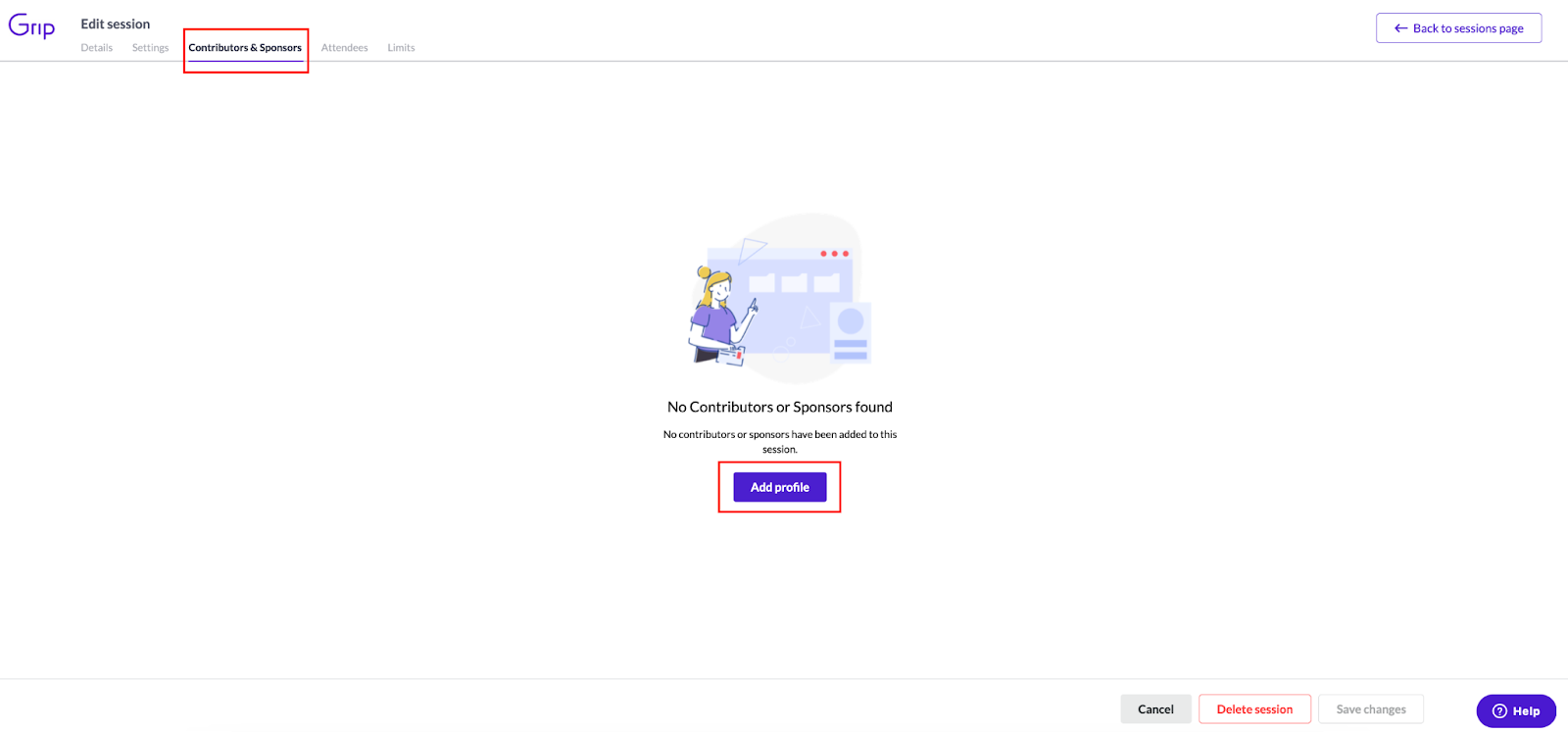
Task: Go to the Attendees tab
Action: 345,48
